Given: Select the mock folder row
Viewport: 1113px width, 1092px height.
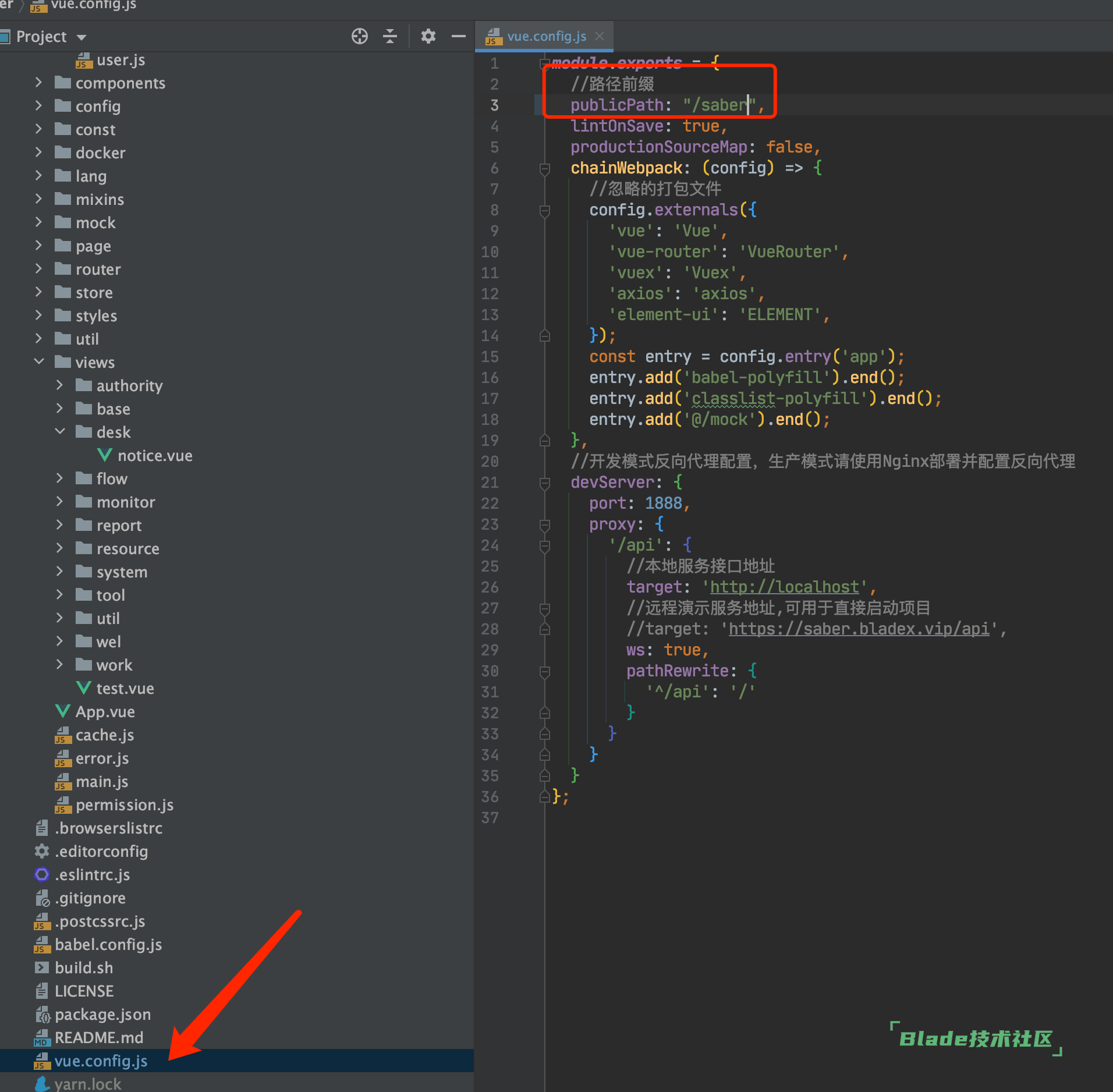Looking at the screenshot, I should point(236,222).
